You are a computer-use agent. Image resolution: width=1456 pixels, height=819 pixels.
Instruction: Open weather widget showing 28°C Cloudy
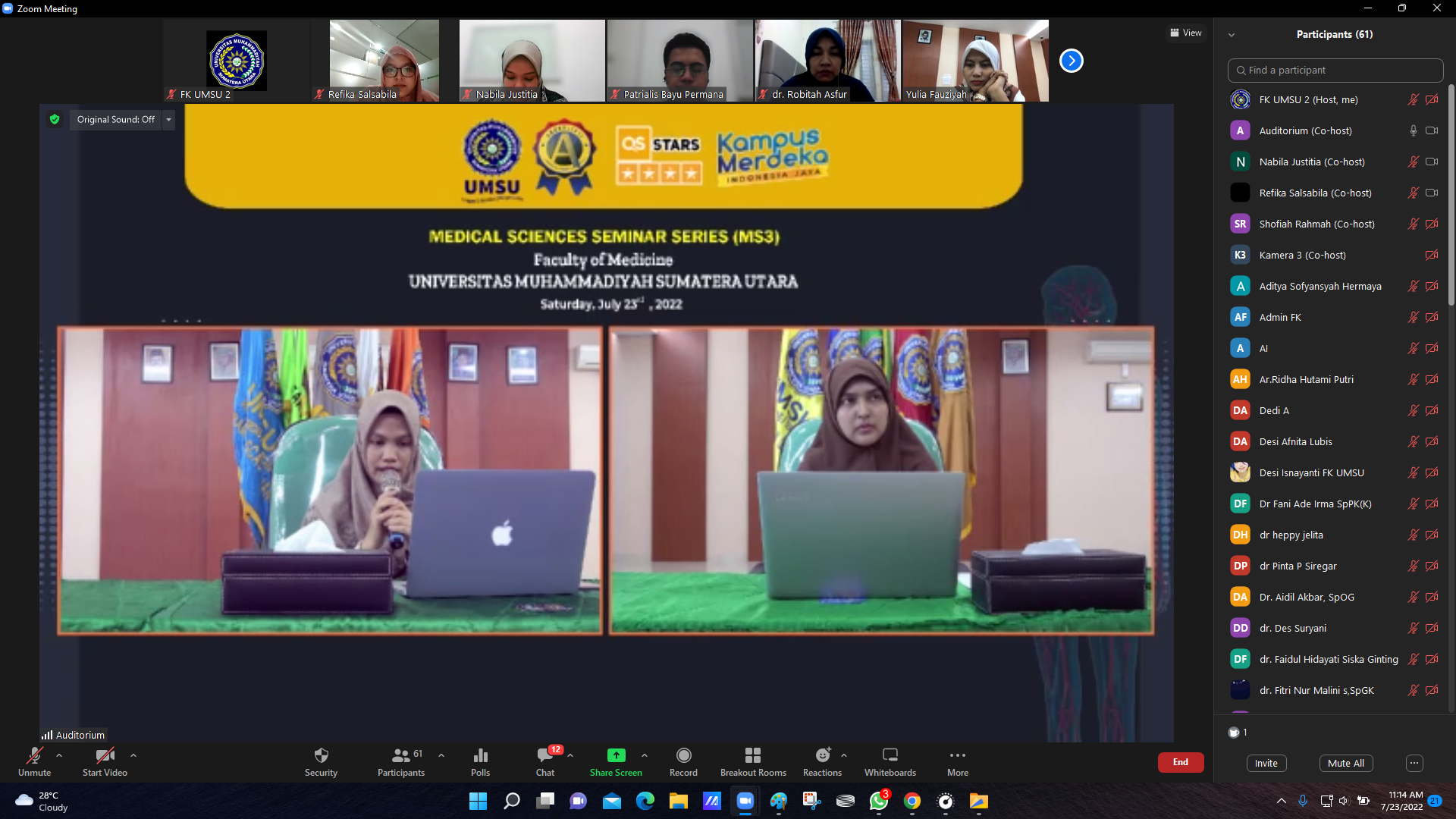42,801
